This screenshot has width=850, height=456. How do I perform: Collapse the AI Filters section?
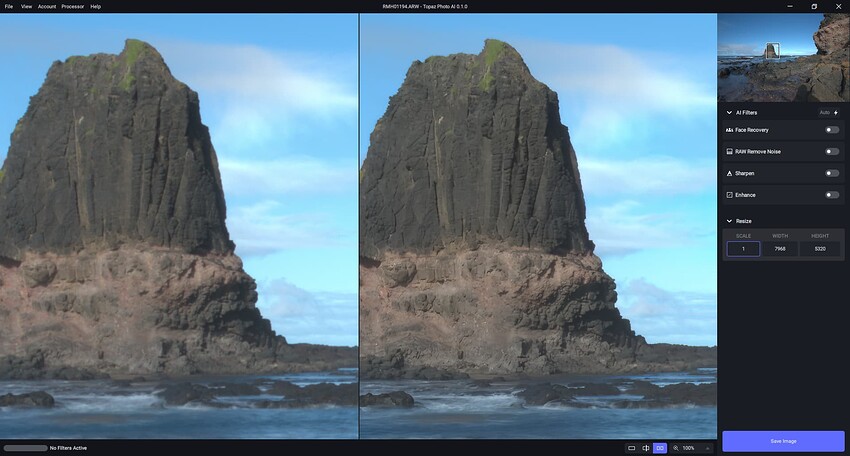[x=728, y=113]
